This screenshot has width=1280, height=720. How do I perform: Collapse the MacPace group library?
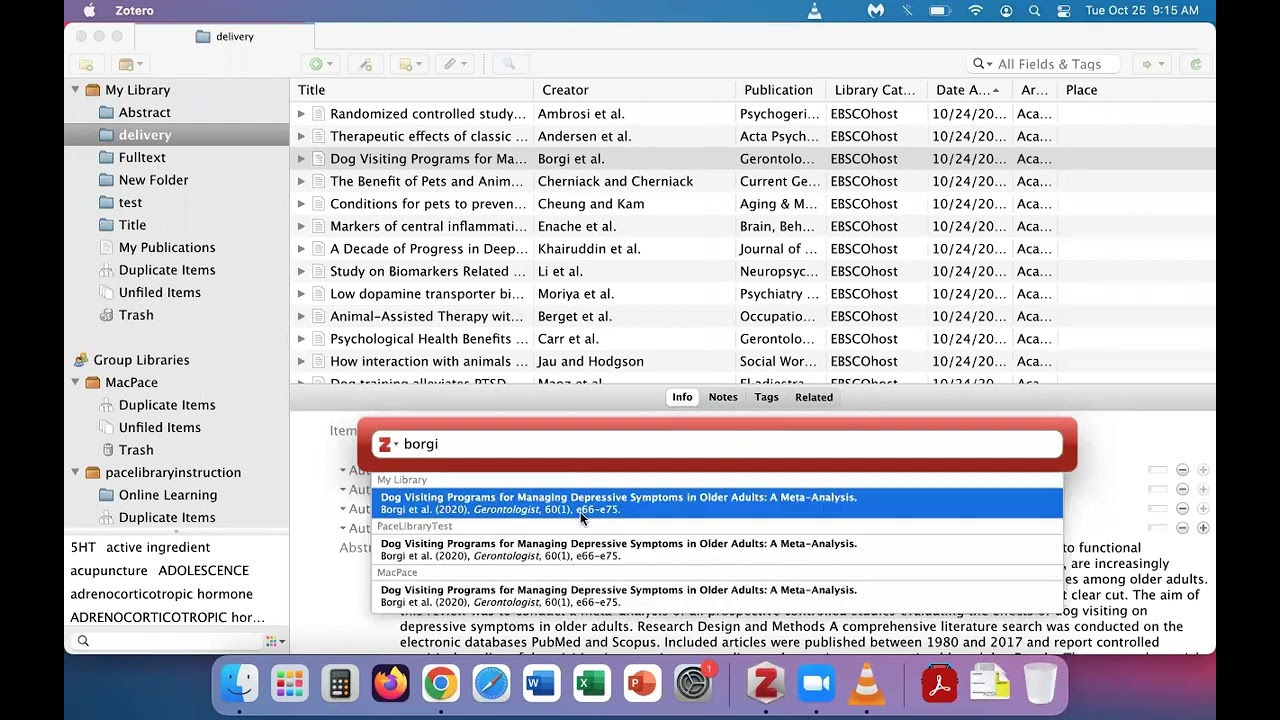[75, 382]
